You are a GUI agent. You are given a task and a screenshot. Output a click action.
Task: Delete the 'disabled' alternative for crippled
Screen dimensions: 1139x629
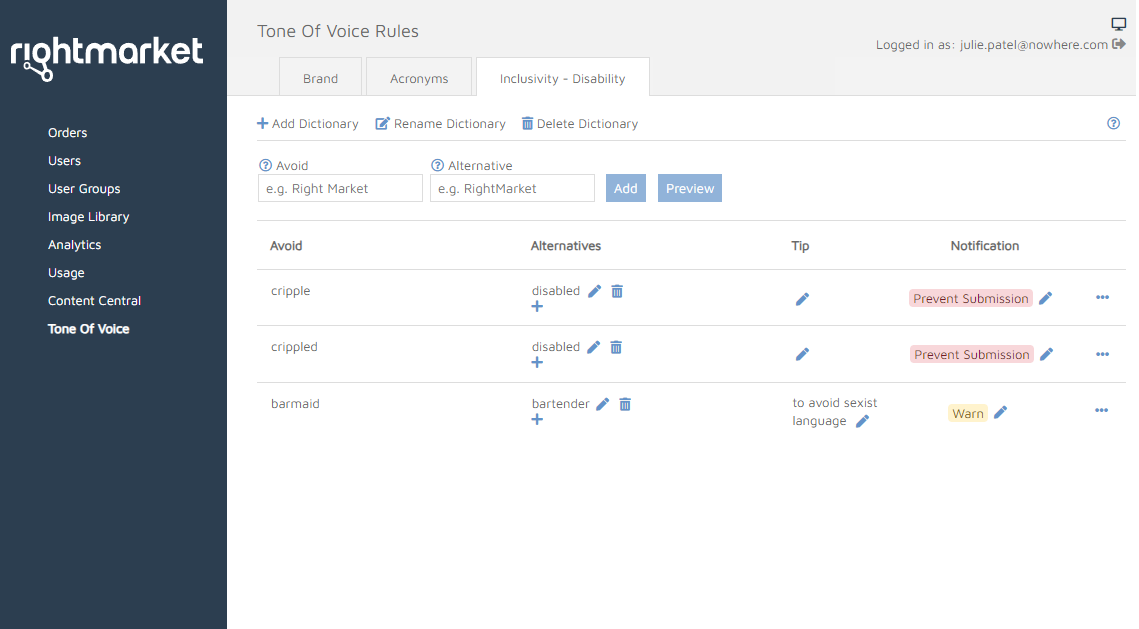(x=616, y=347)
